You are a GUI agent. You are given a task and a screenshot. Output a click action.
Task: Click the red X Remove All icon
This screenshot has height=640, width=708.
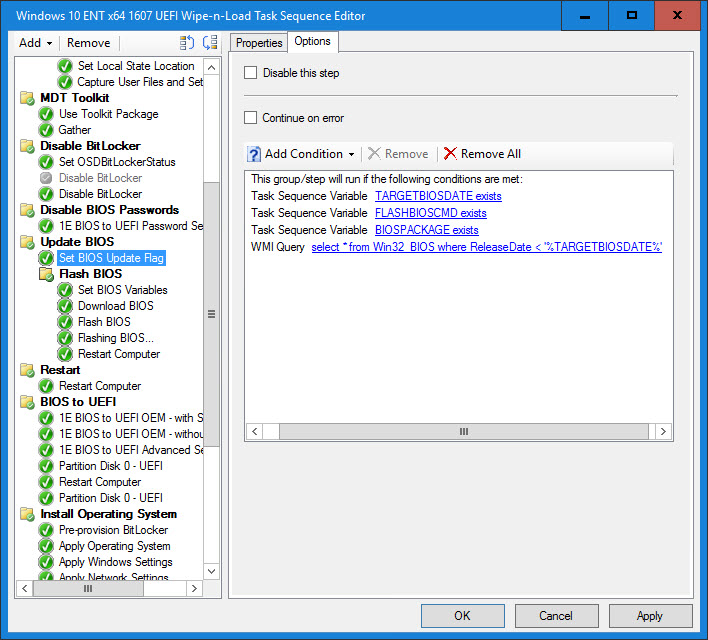point(450,154)
